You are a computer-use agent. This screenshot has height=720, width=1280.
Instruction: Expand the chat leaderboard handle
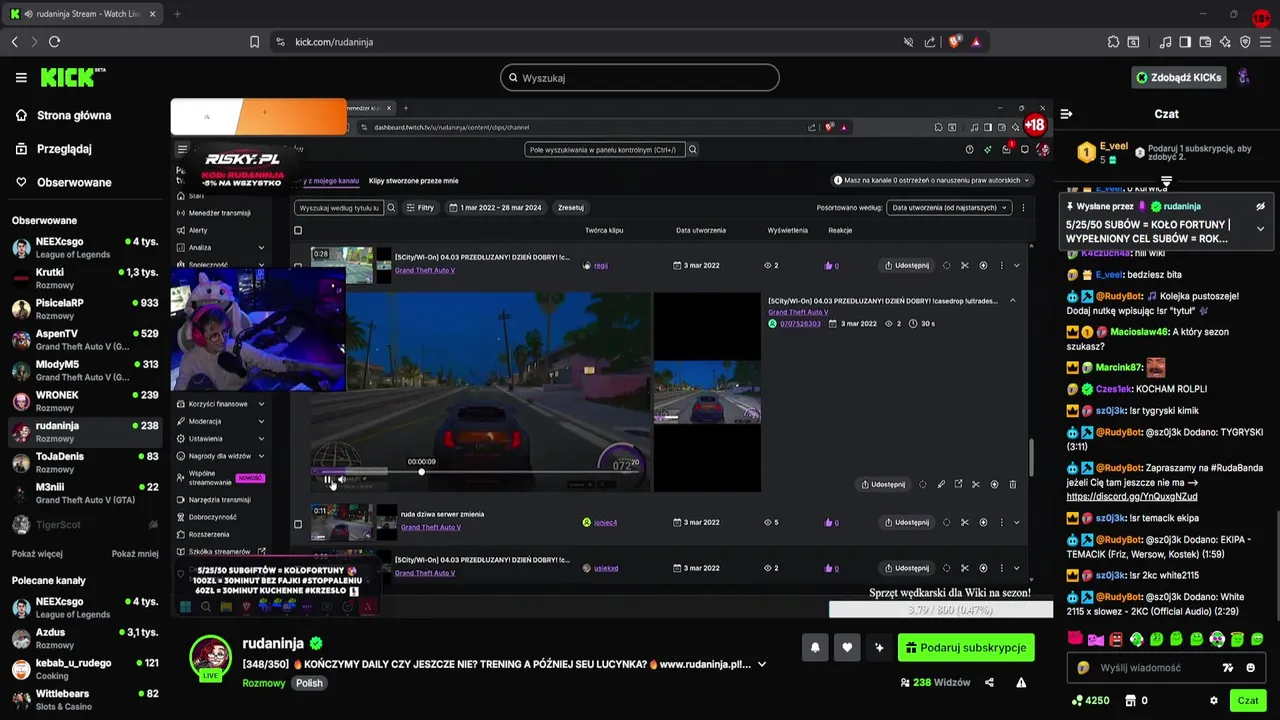(x=1166, y=182)
